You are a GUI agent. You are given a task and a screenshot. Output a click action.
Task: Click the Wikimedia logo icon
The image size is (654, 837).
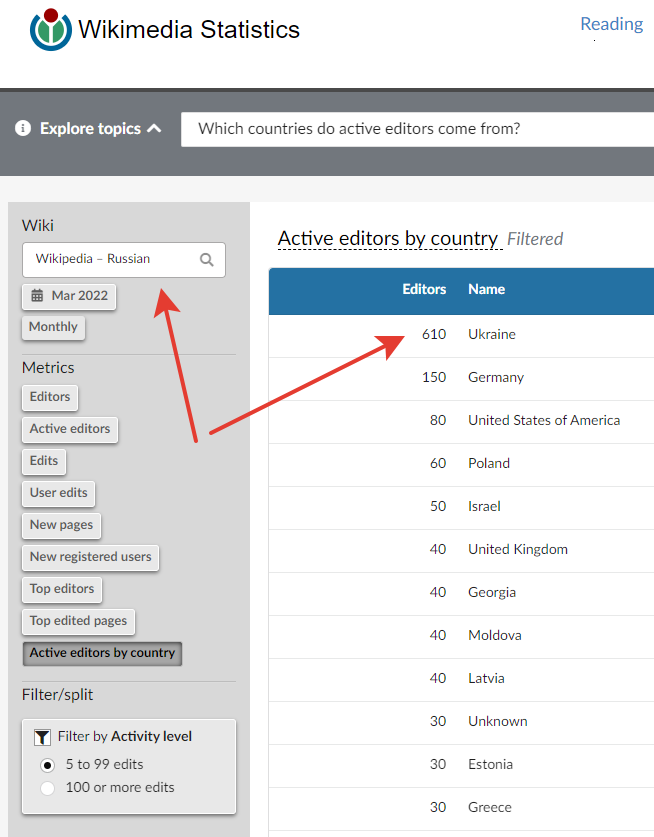tap(51, 29)
